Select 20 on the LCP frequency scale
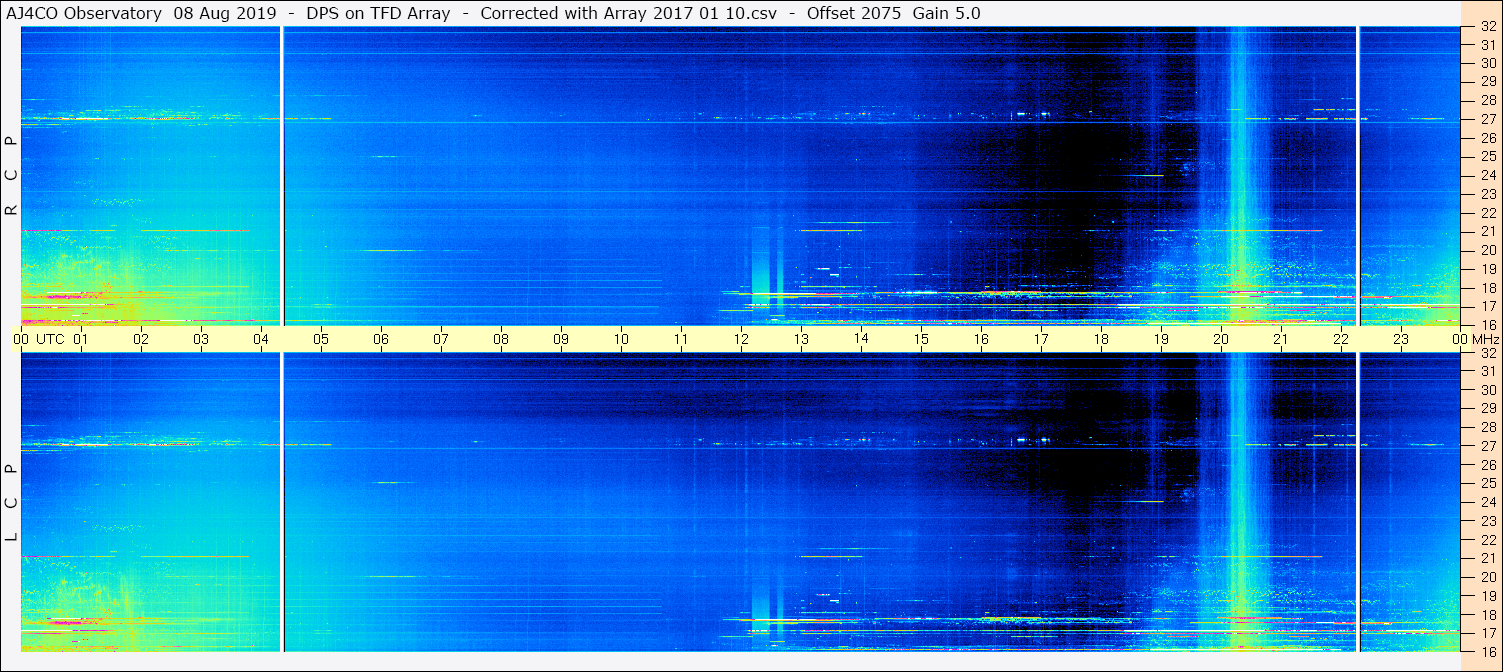Viewport: 1503px width, 672px height. click(1487, 577)
